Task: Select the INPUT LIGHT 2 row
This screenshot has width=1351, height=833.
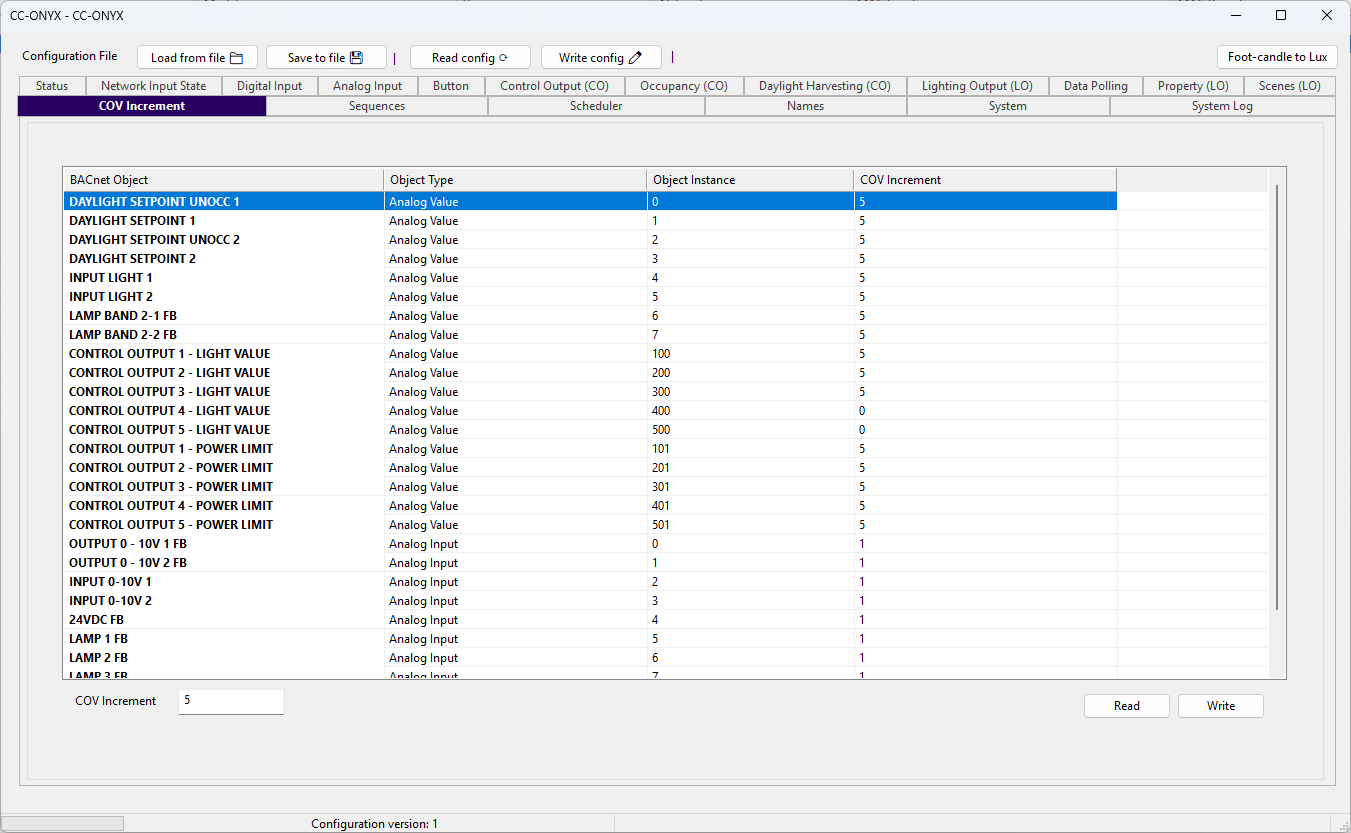Action: pyautogui.click(x=590, y=297)
